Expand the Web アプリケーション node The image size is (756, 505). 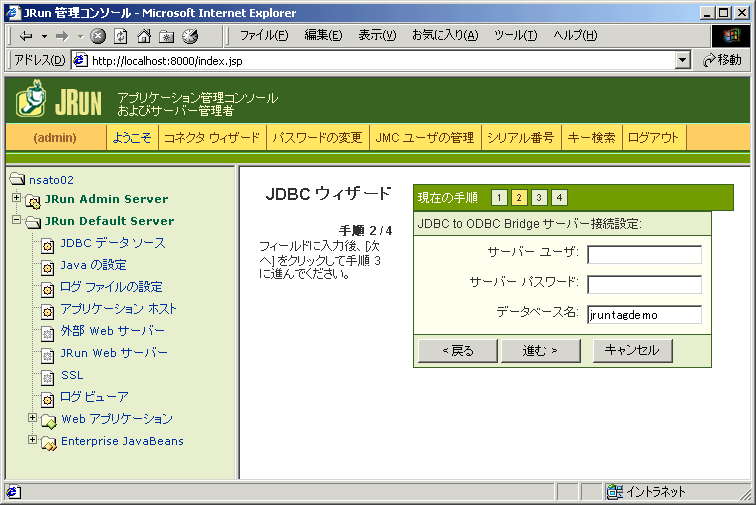[32, 418]
